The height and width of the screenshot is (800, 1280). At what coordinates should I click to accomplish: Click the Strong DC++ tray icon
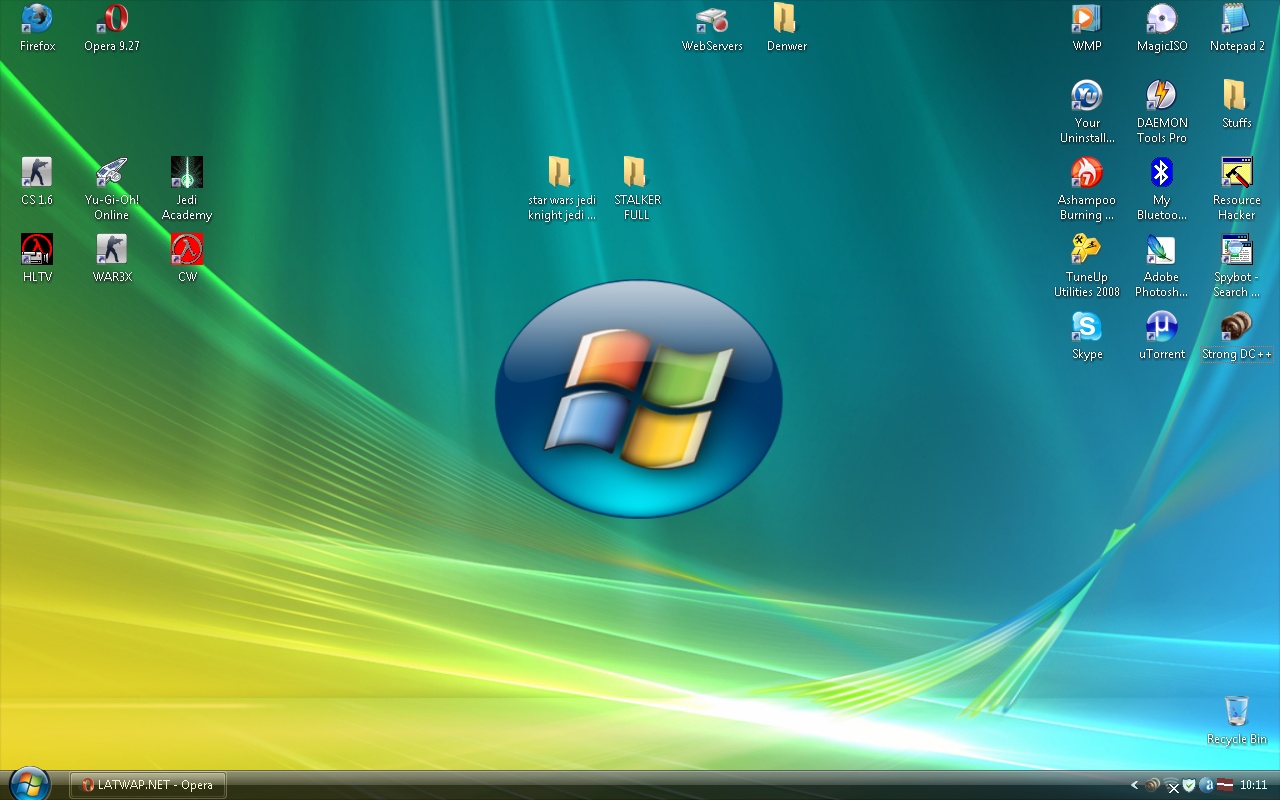[1153, 785]
